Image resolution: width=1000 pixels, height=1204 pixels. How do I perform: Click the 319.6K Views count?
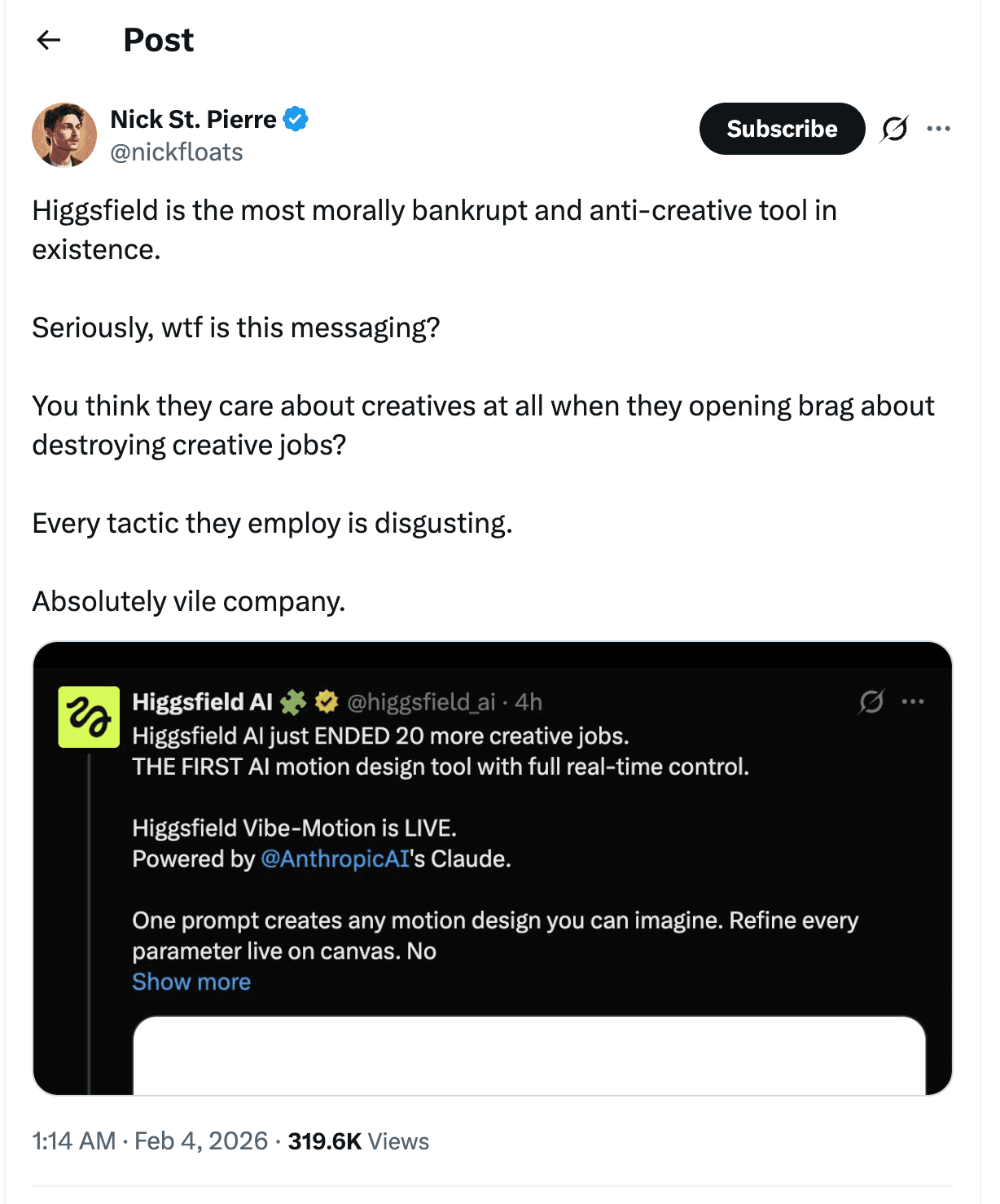[358, 1140]
